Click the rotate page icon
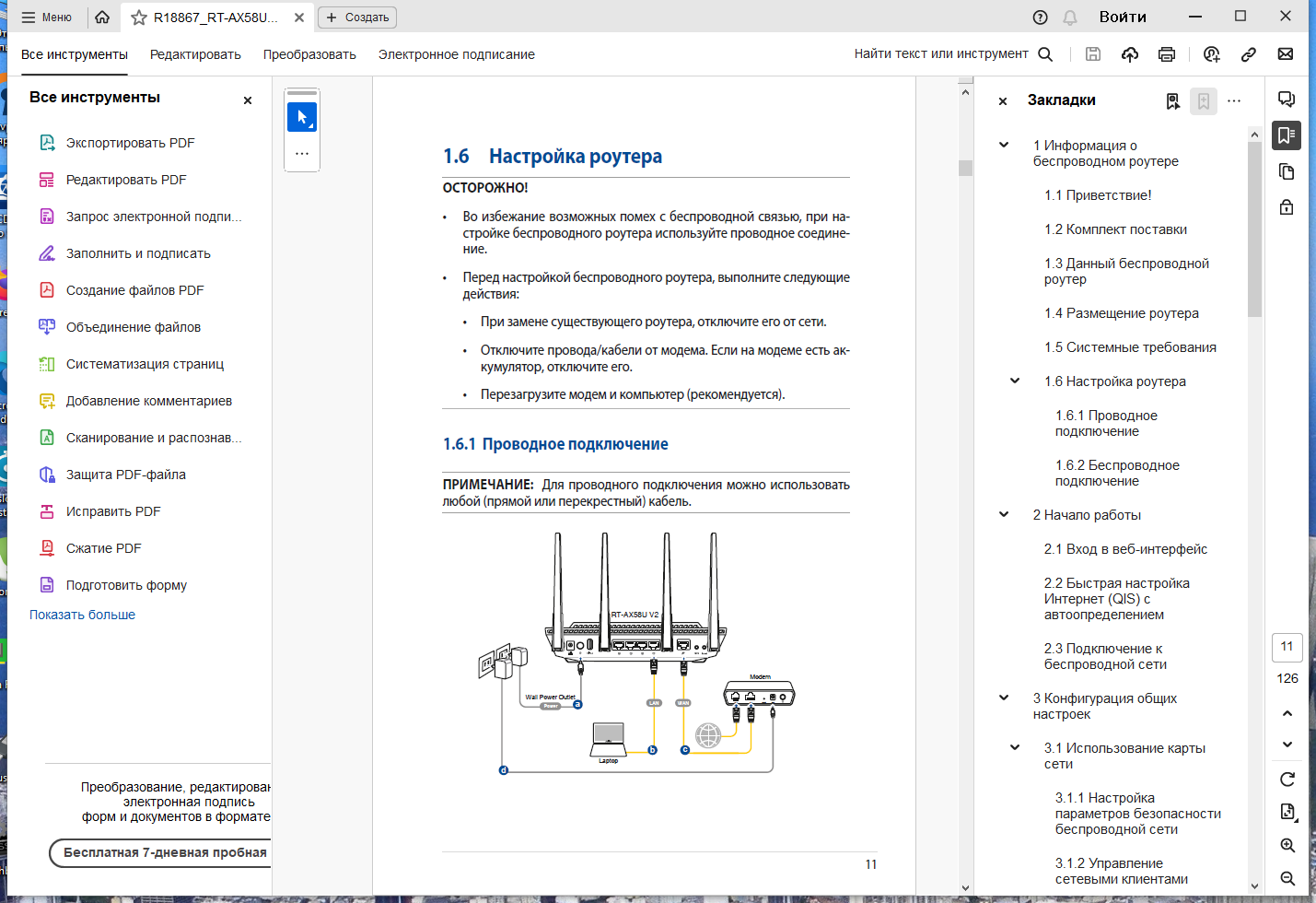The height and width of the screenshot is (903, 1316). (x=1287, y=780)
